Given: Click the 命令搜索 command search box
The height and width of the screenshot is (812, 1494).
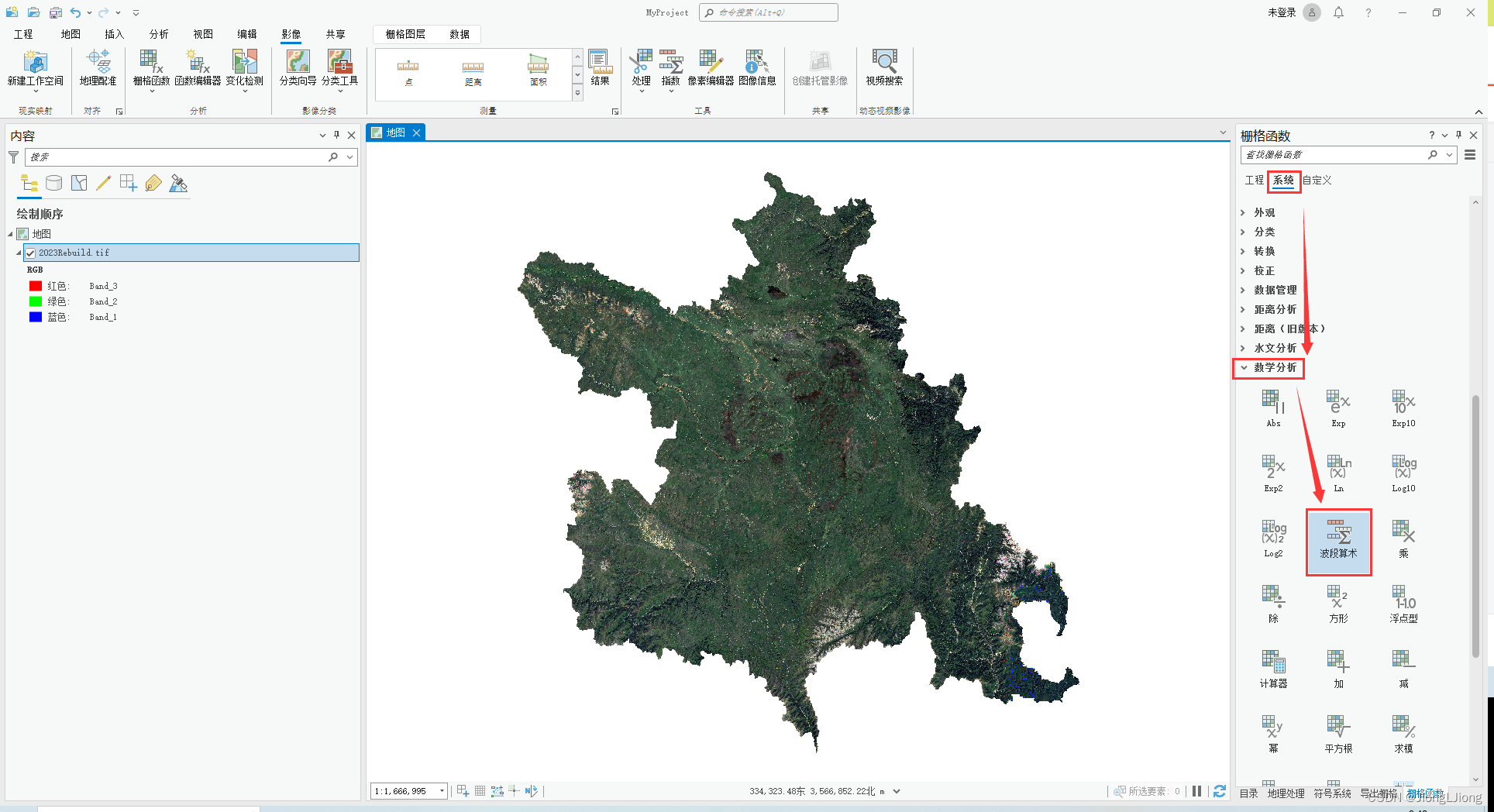Looking at the screenshot, I should point(768,12).
